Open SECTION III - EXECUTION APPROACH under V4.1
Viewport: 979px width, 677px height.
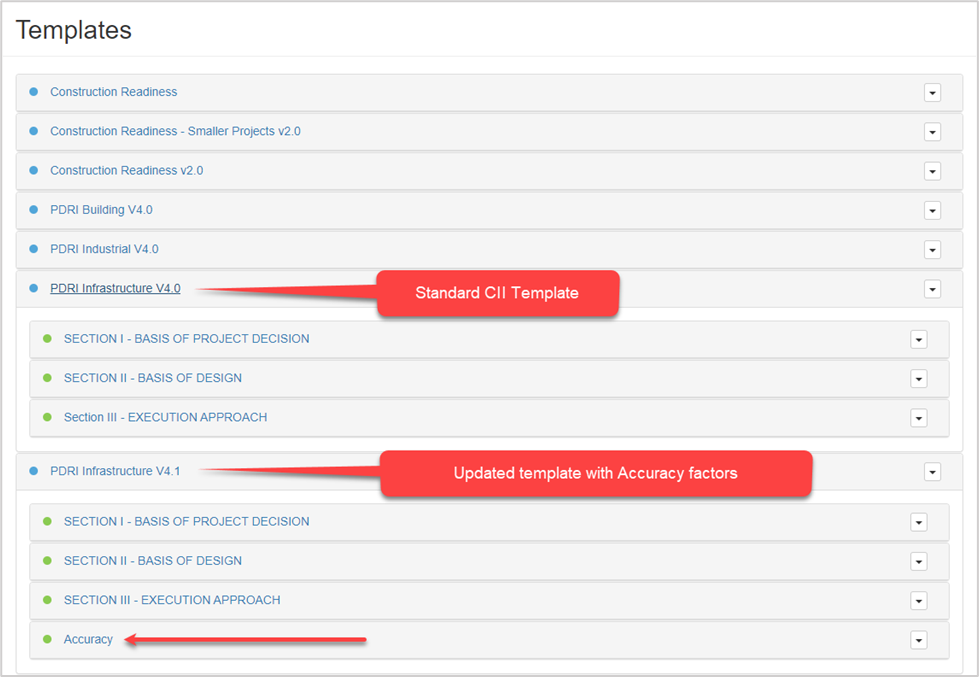click(172, 600)
